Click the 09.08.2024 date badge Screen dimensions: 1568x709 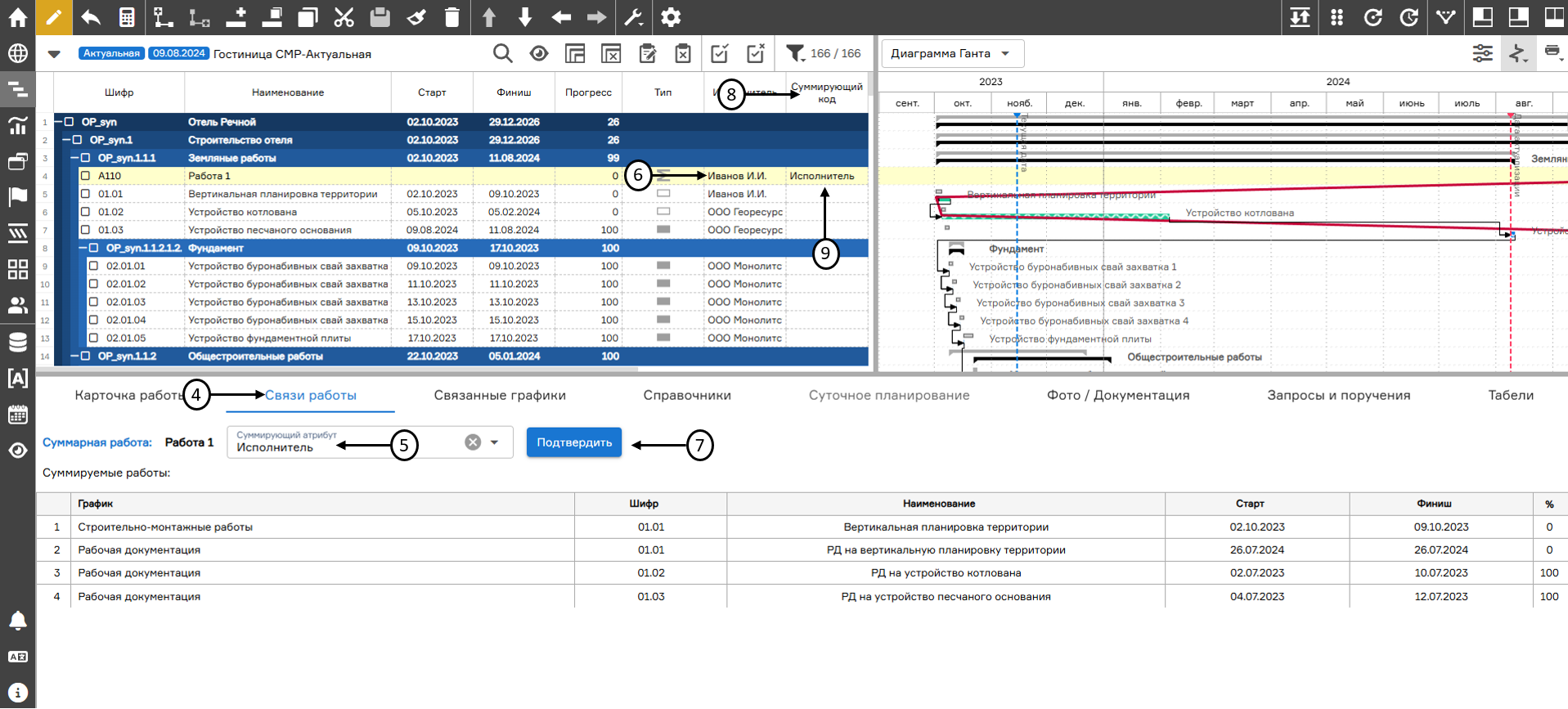179,53
